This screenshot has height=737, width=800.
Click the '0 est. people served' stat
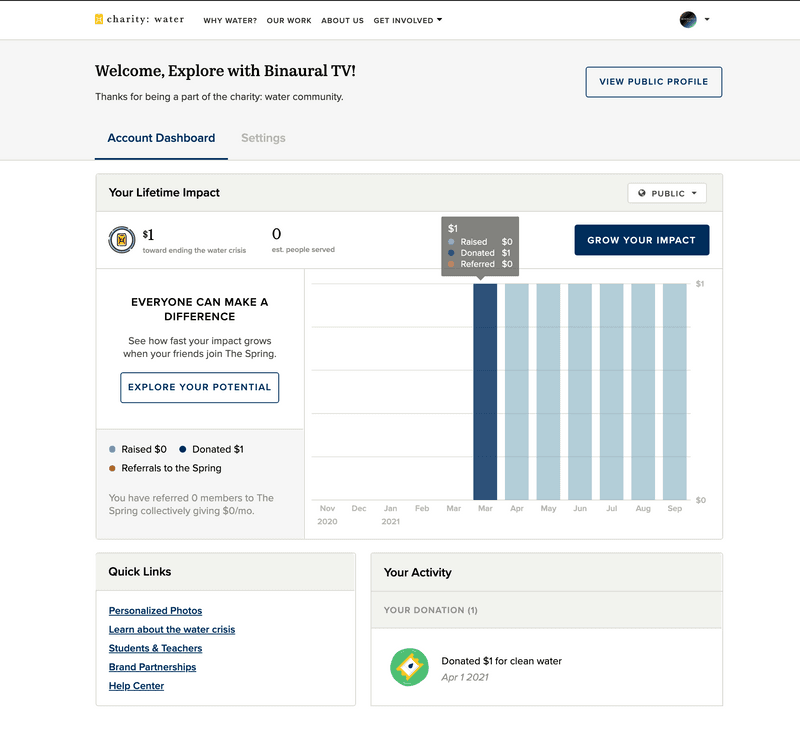tap(303, 240)
